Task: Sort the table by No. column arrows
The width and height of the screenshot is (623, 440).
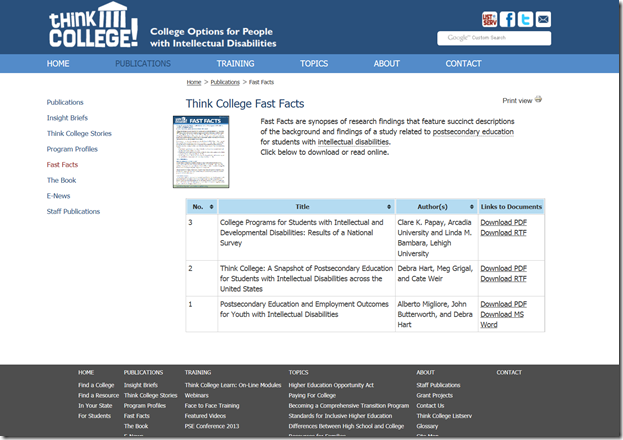Action: point(211,207)
